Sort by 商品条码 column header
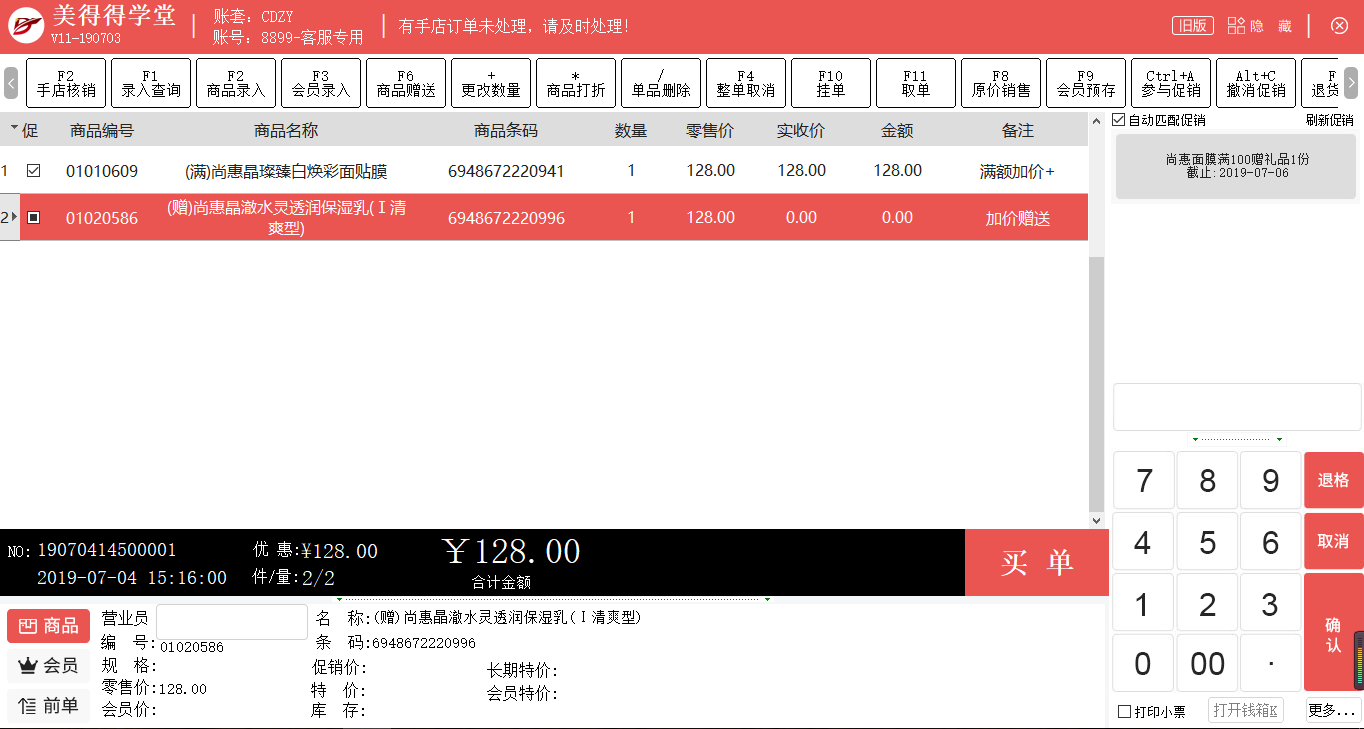1364x729 pixels. pos(506,130)
